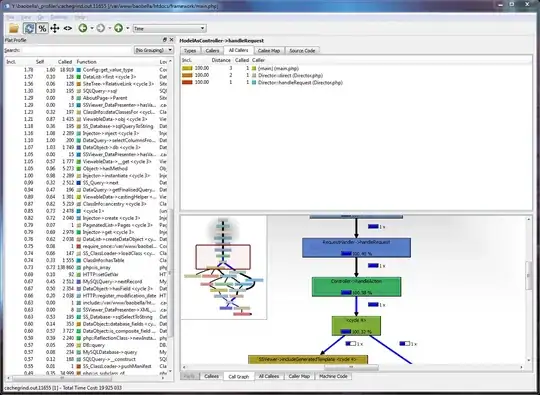Screen dimensions: 540x395
Task: Toggle cycle detection toolbar button
Action: (29, 28)
